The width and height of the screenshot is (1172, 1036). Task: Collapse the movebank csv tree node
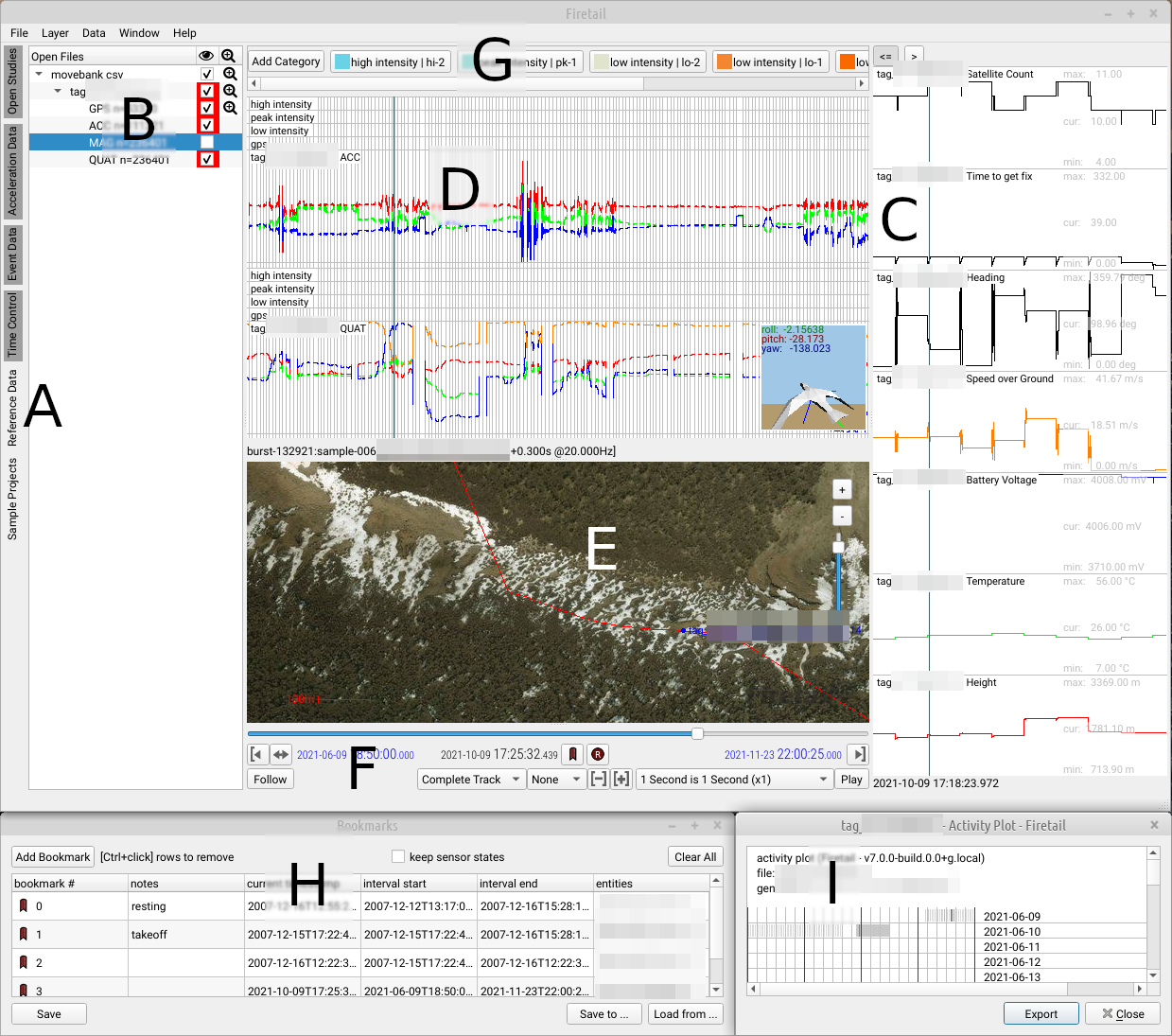pyautogui.click(x=39, y=74)
